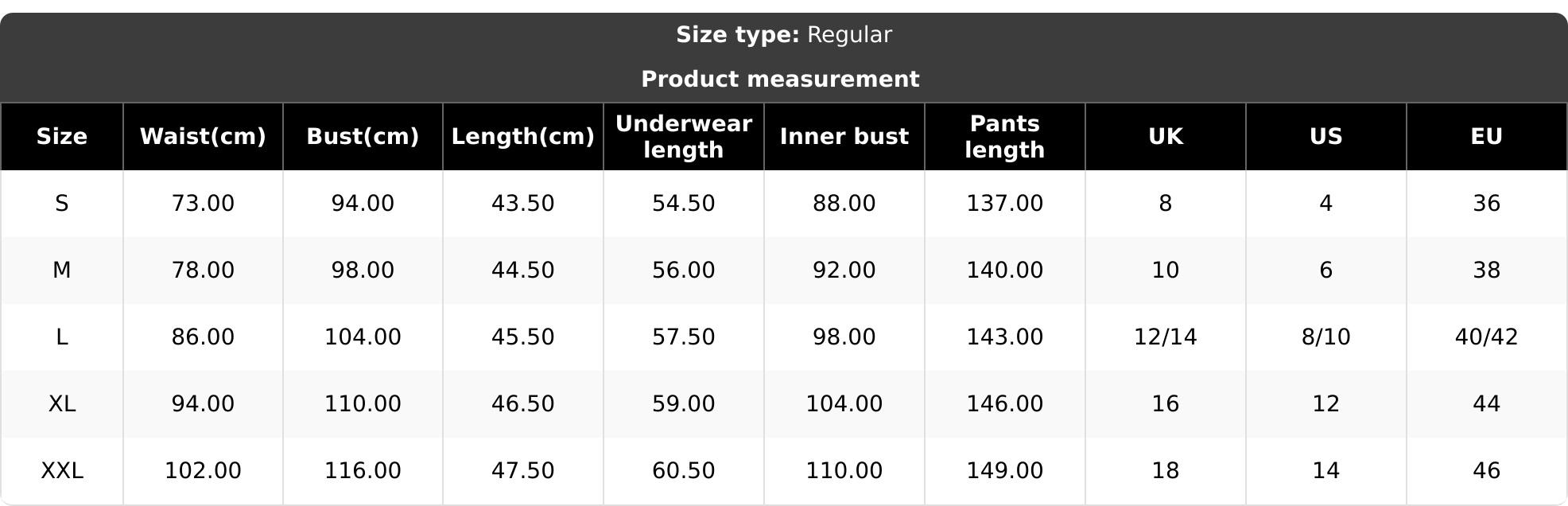The image size is (1568, 506).
Task: Select the 12/14 UK size cell
Action: tap(1165, 337)
